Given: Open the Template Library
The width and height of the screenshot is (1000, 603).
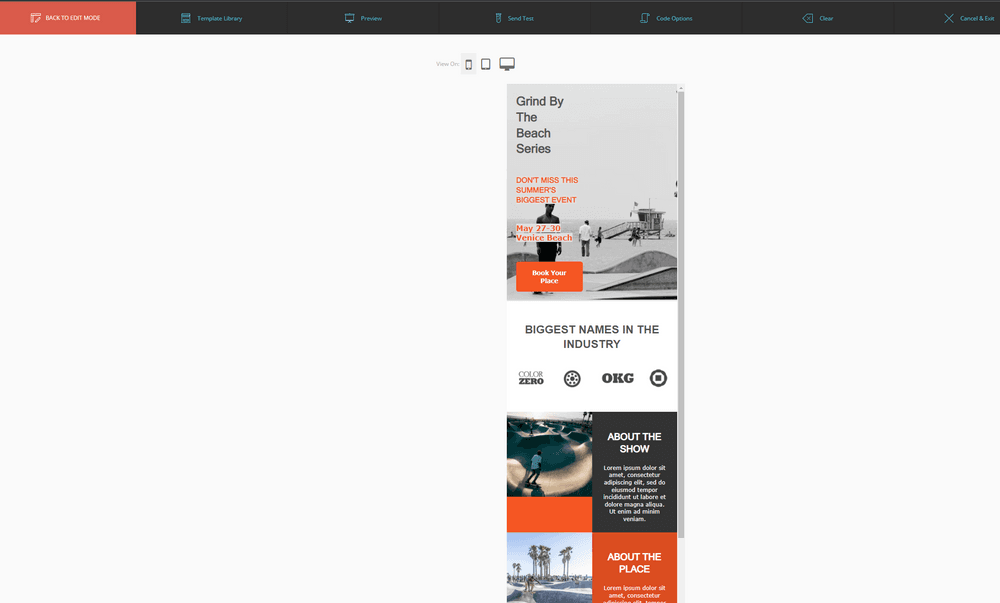Looking at the screenshot, I should (x=212, y=18).
